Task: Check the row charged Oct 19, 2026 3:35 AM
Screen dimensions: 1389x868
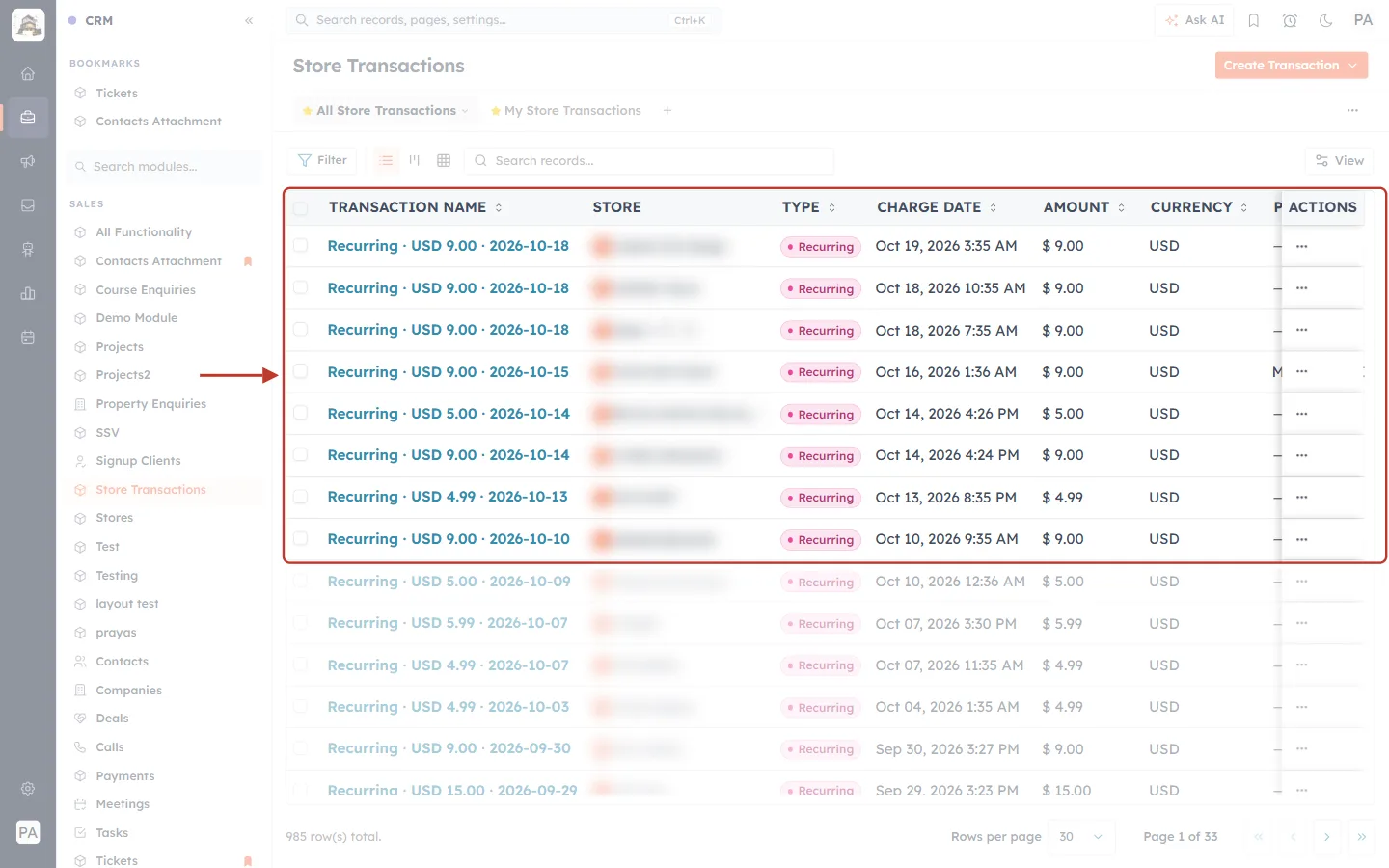Action: [x=301, y=246]
